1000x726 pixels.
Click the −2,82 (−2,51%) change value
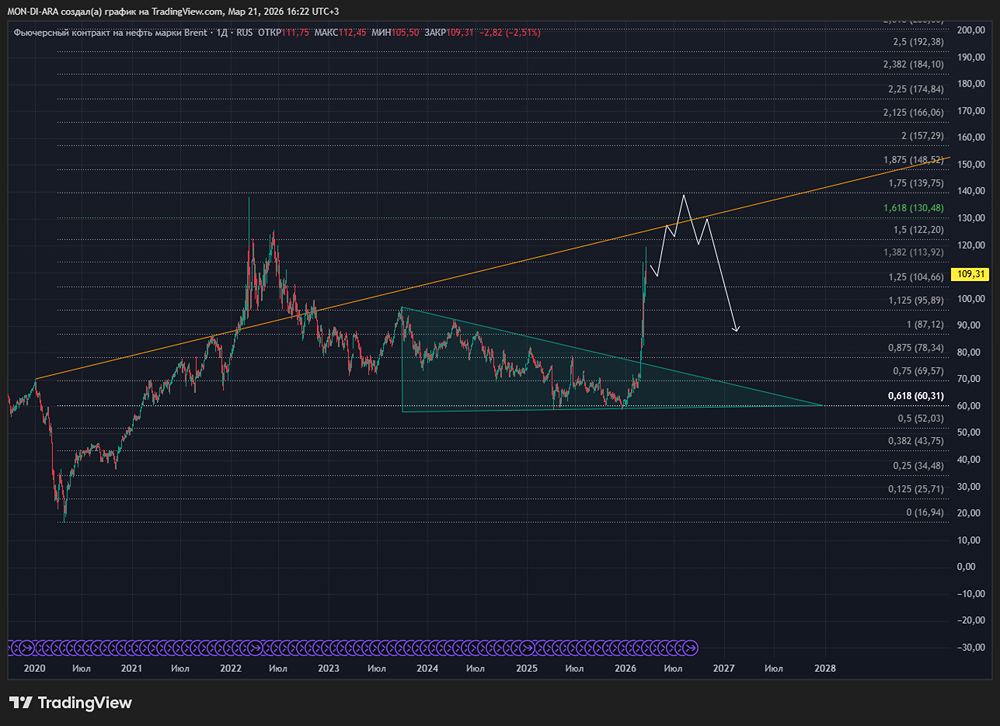(510, 33)
